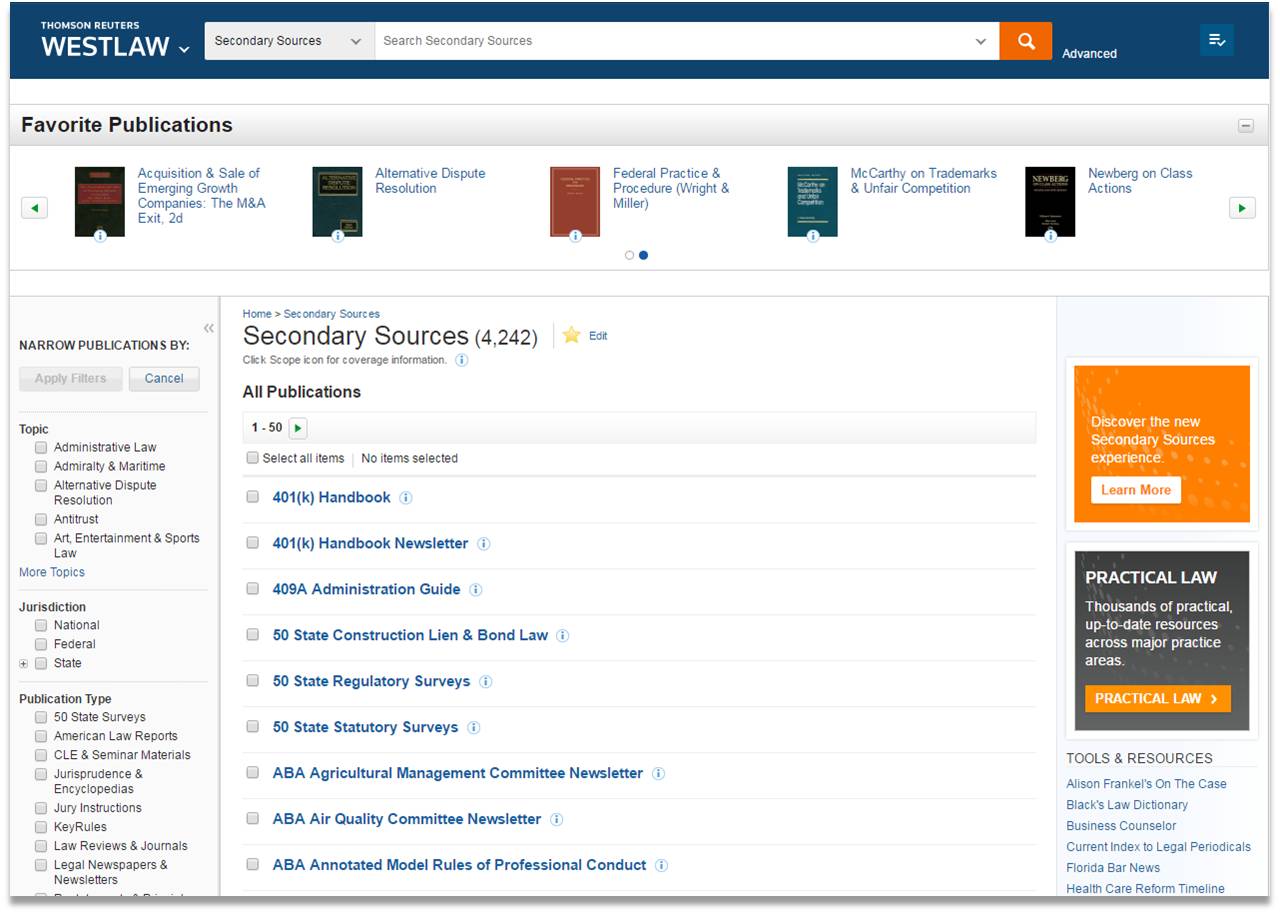Open the Advanced search link
The width and height of the screenshot is (1280, 914).
1089,54
